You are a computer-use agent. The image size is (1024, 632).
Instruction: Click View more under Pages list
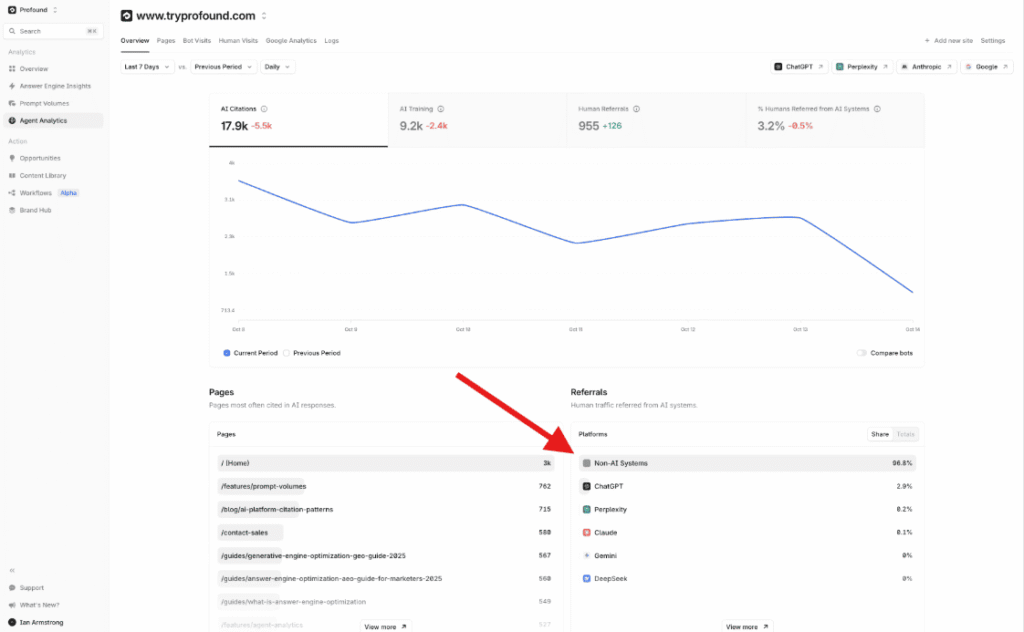(x=385, y=627)
